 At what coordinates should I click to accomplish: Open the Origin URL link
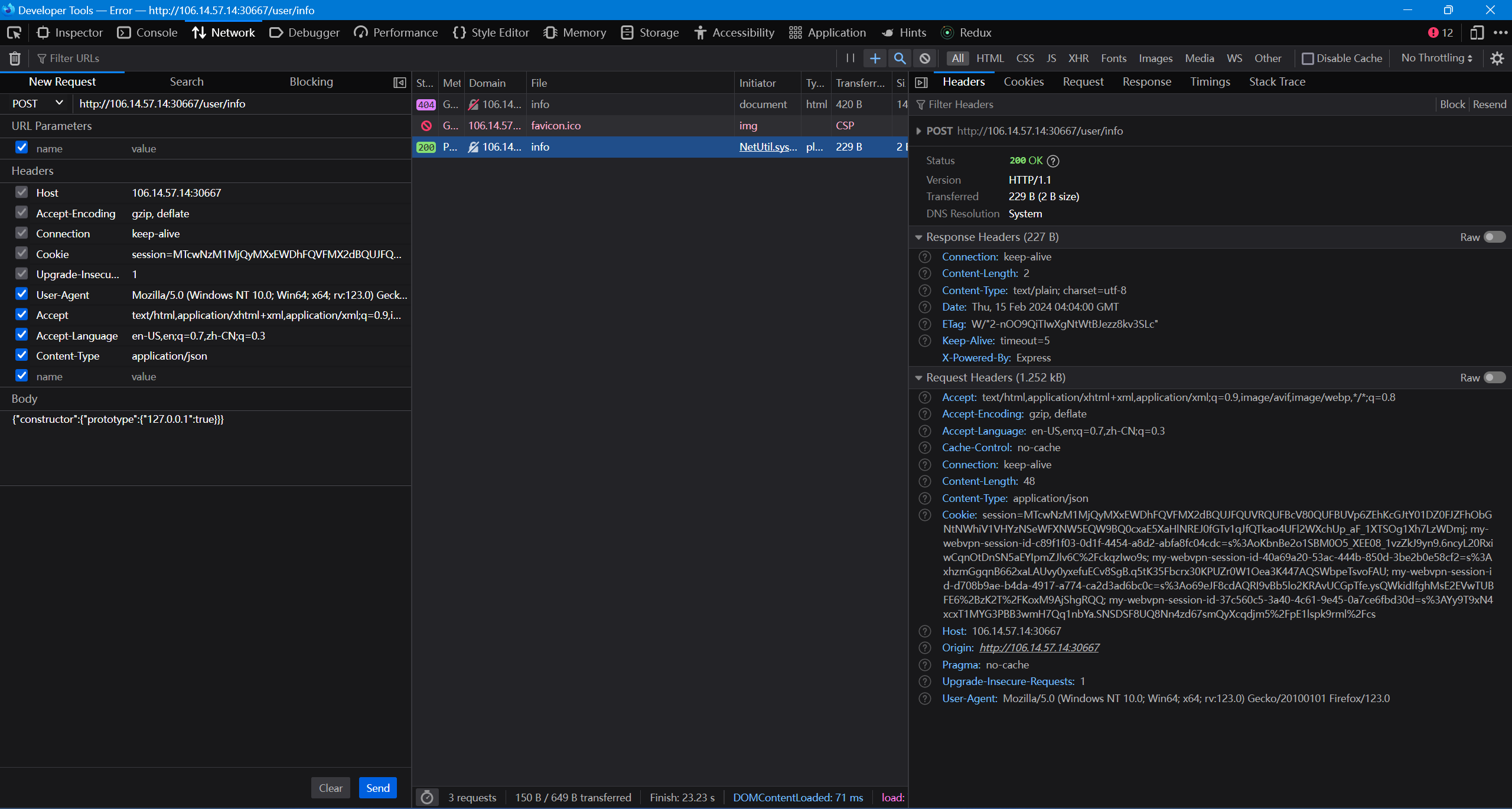(1039, 648)
